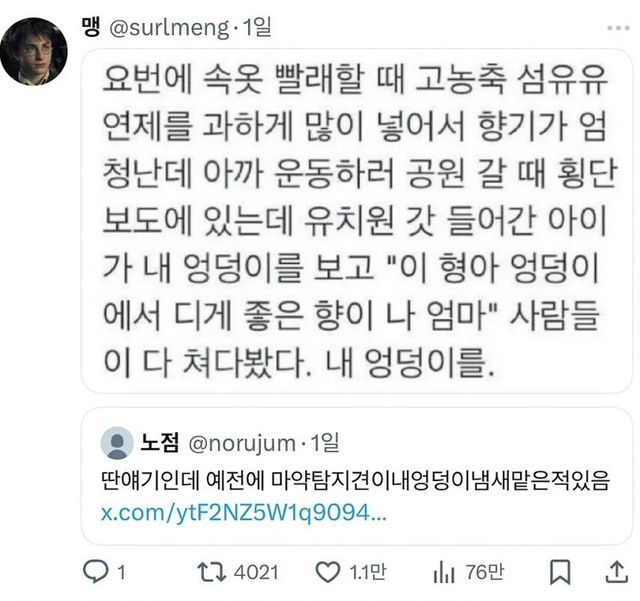Share the tweet via upload arrow icon
The width and height of the screenshot is (640, 601).
(x=611, y=572)
